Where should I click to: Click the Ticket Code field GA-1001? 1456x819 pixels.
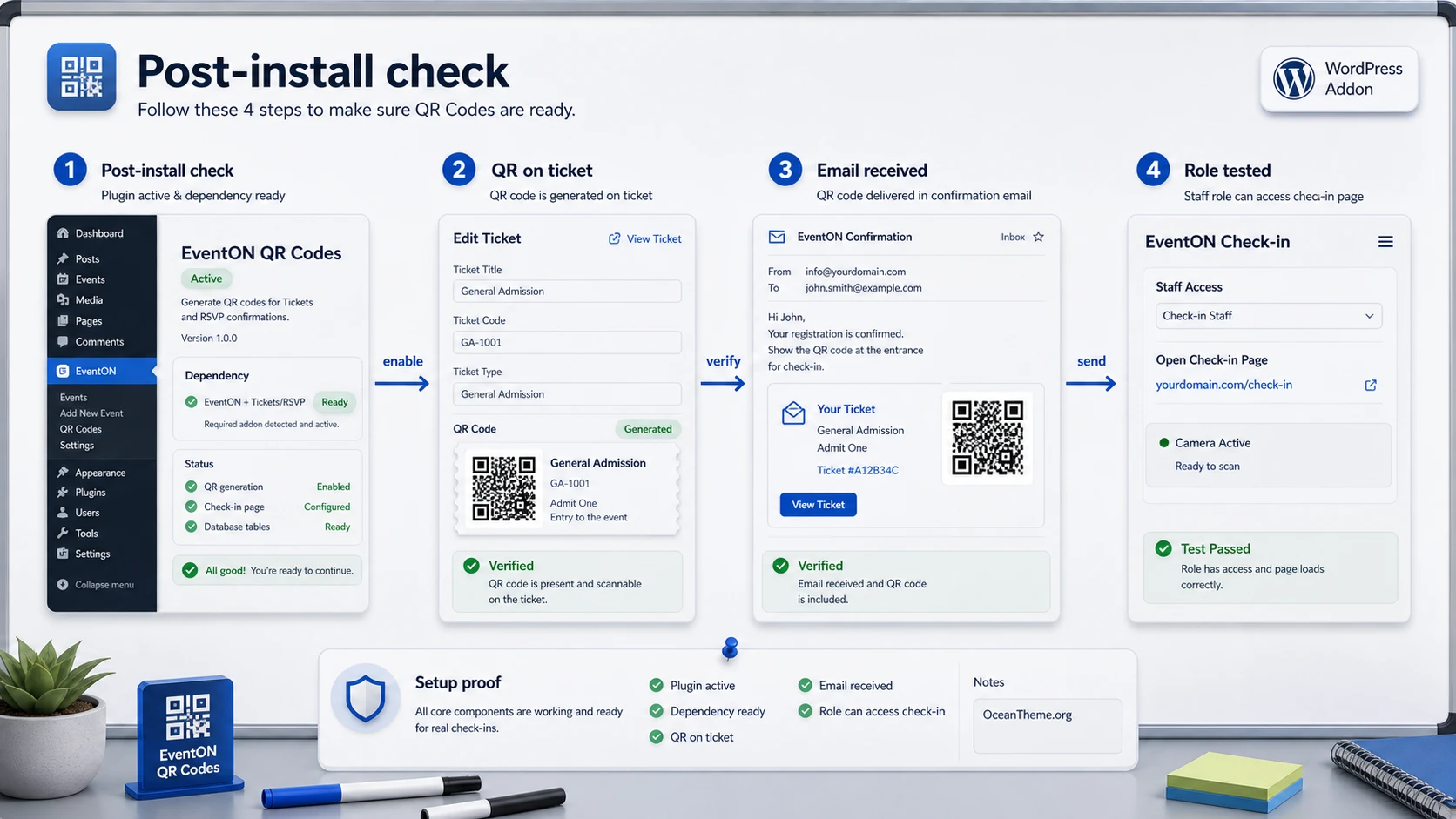tap(567, 342)
